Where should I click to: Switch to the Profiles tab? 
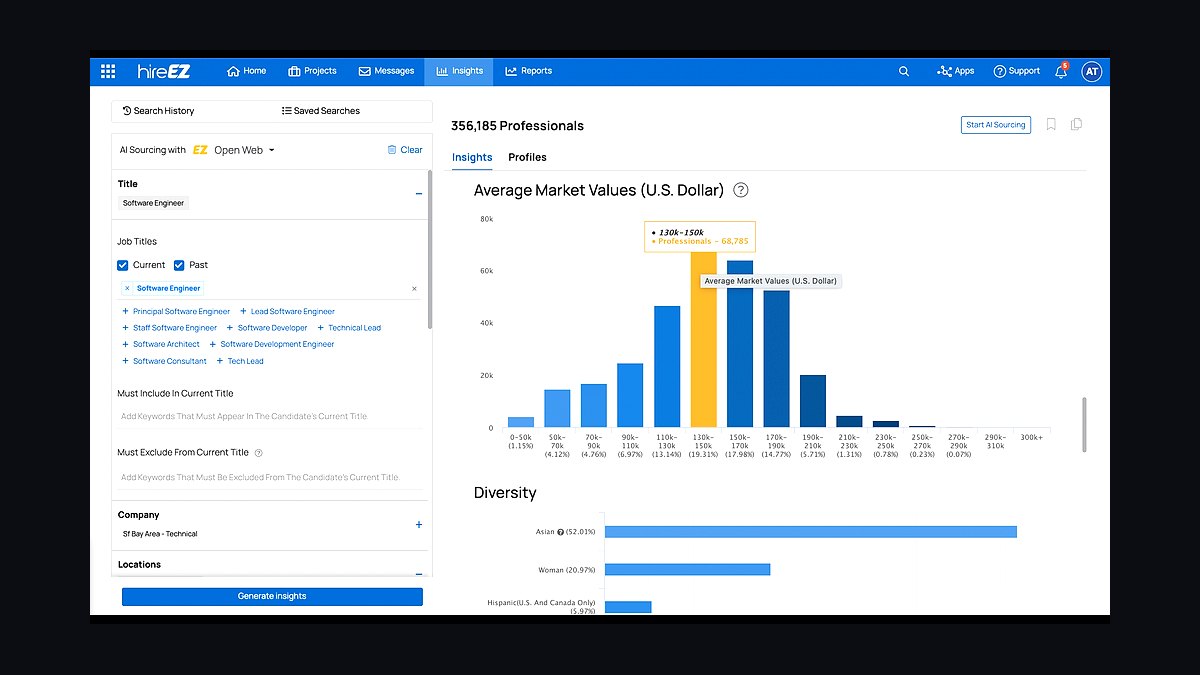[x=527, y=157]
